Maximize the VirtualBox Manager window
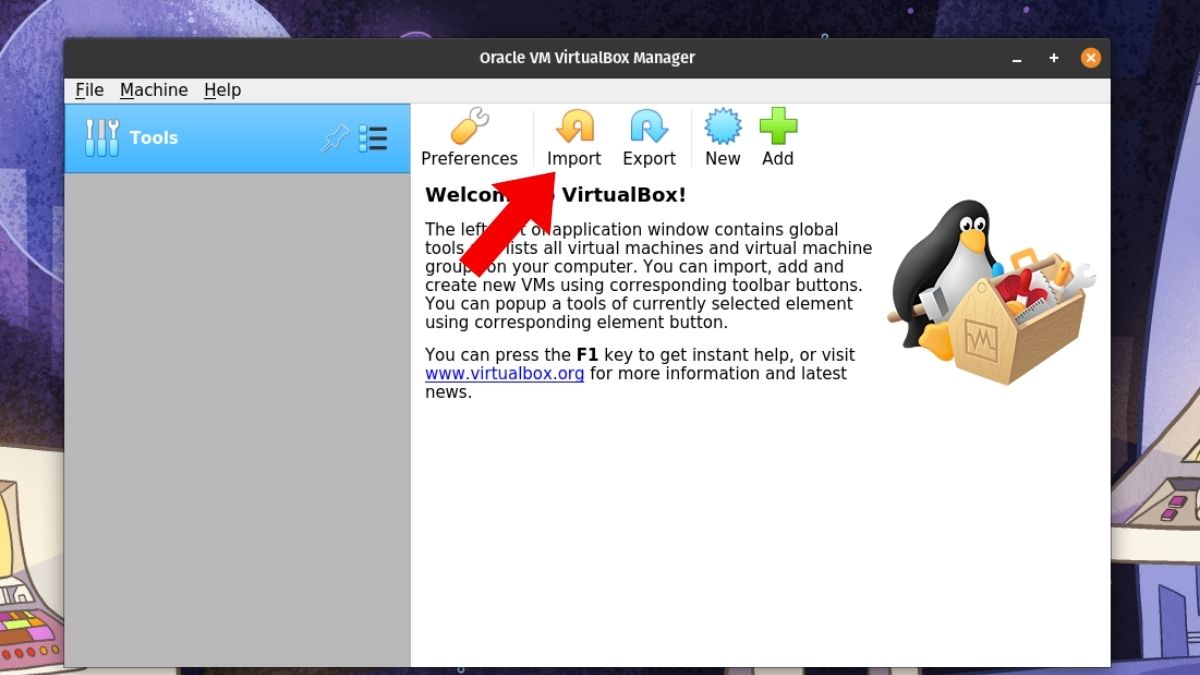This screenshot has height=675, width=1200. pos(1054,59)
